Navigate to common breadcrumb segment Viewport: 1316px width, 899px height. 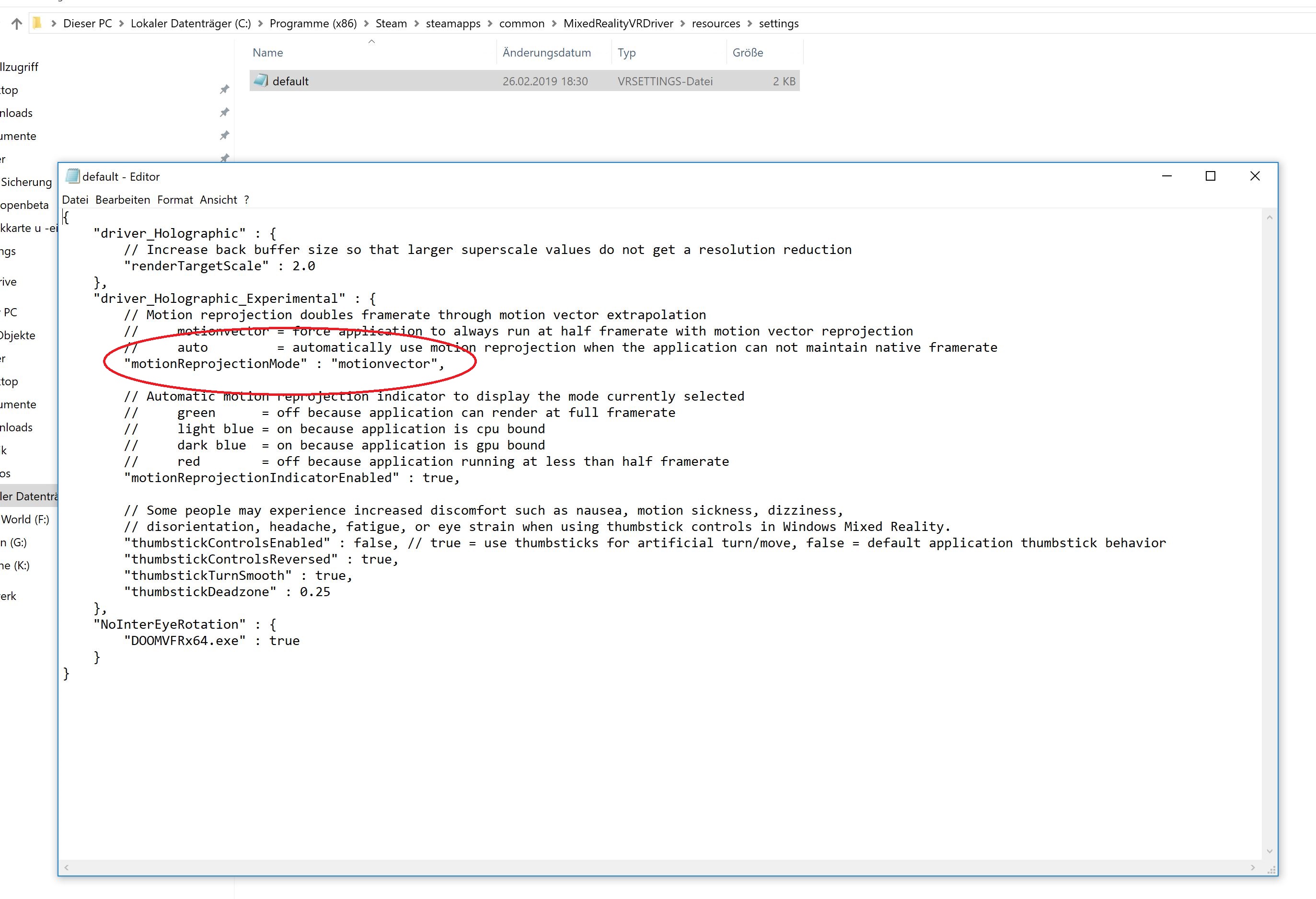[x=521, y=23]
